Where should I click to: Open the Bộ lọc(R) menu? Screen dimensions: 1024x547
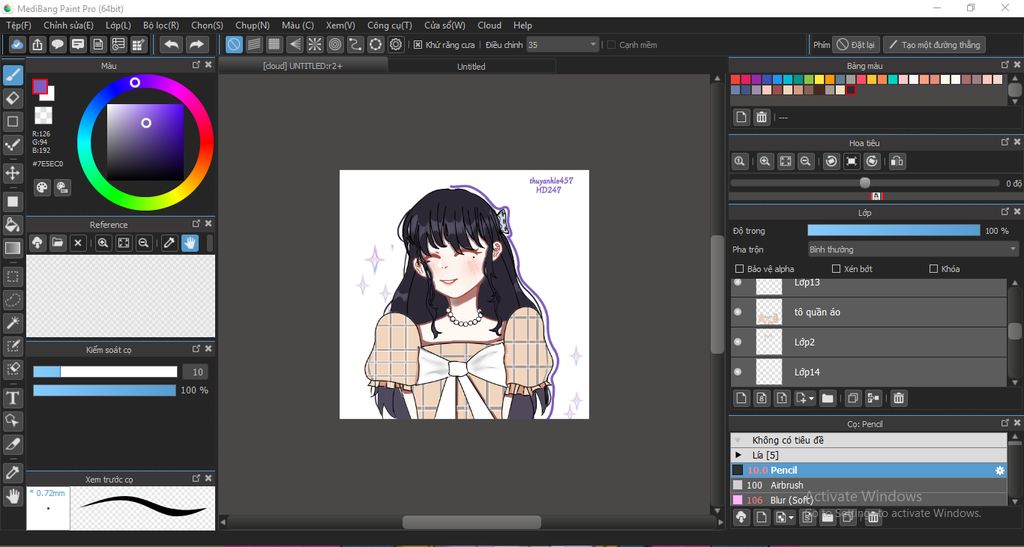pyautogui.click(x=161, y=25)
